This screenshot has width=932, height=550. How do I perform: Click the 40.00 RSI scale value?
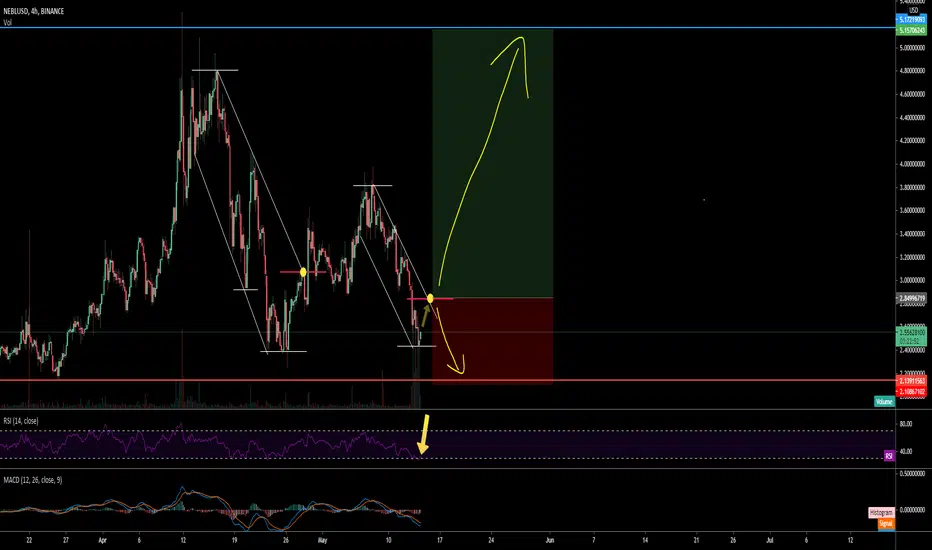click(906, 451)
